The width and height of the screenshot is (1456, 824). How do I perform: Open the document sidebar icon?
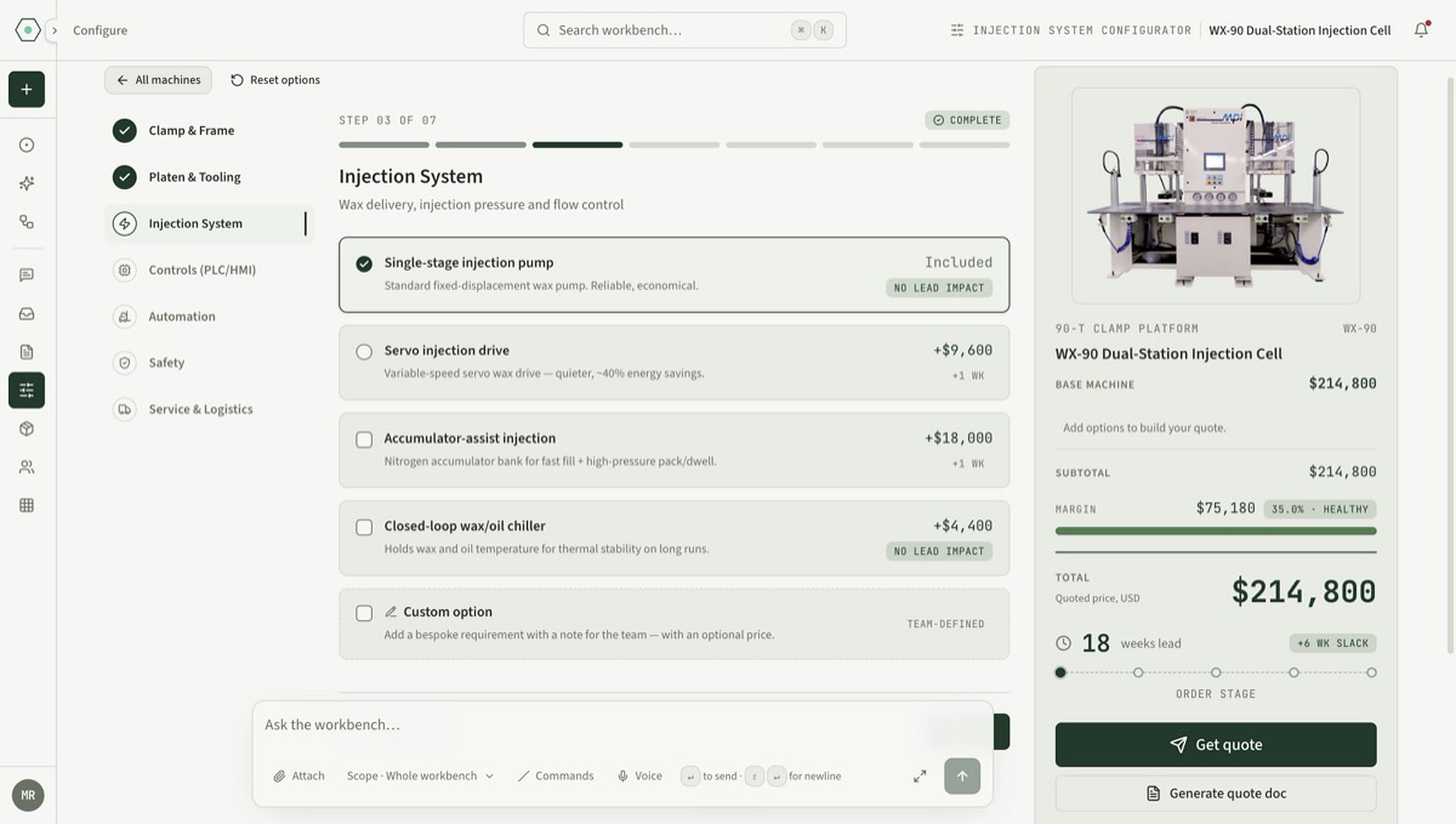coord(27,352)
